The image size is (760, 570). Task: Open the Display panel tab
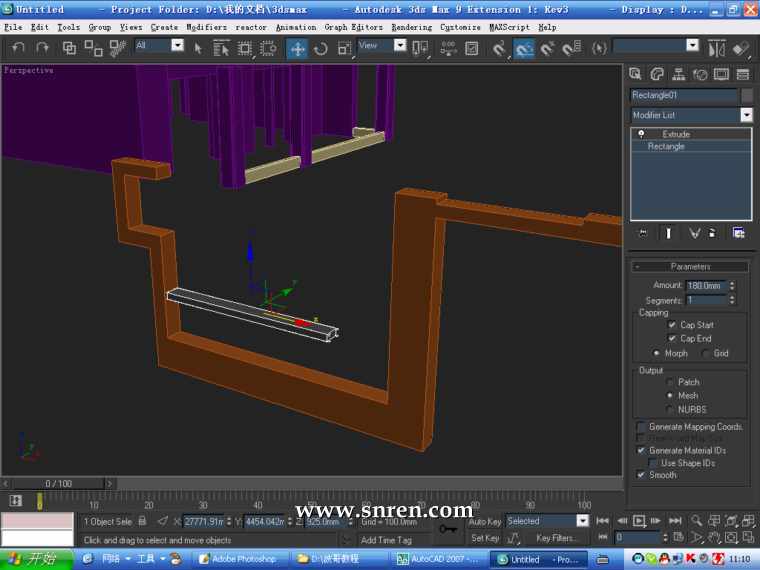[721, 74]
